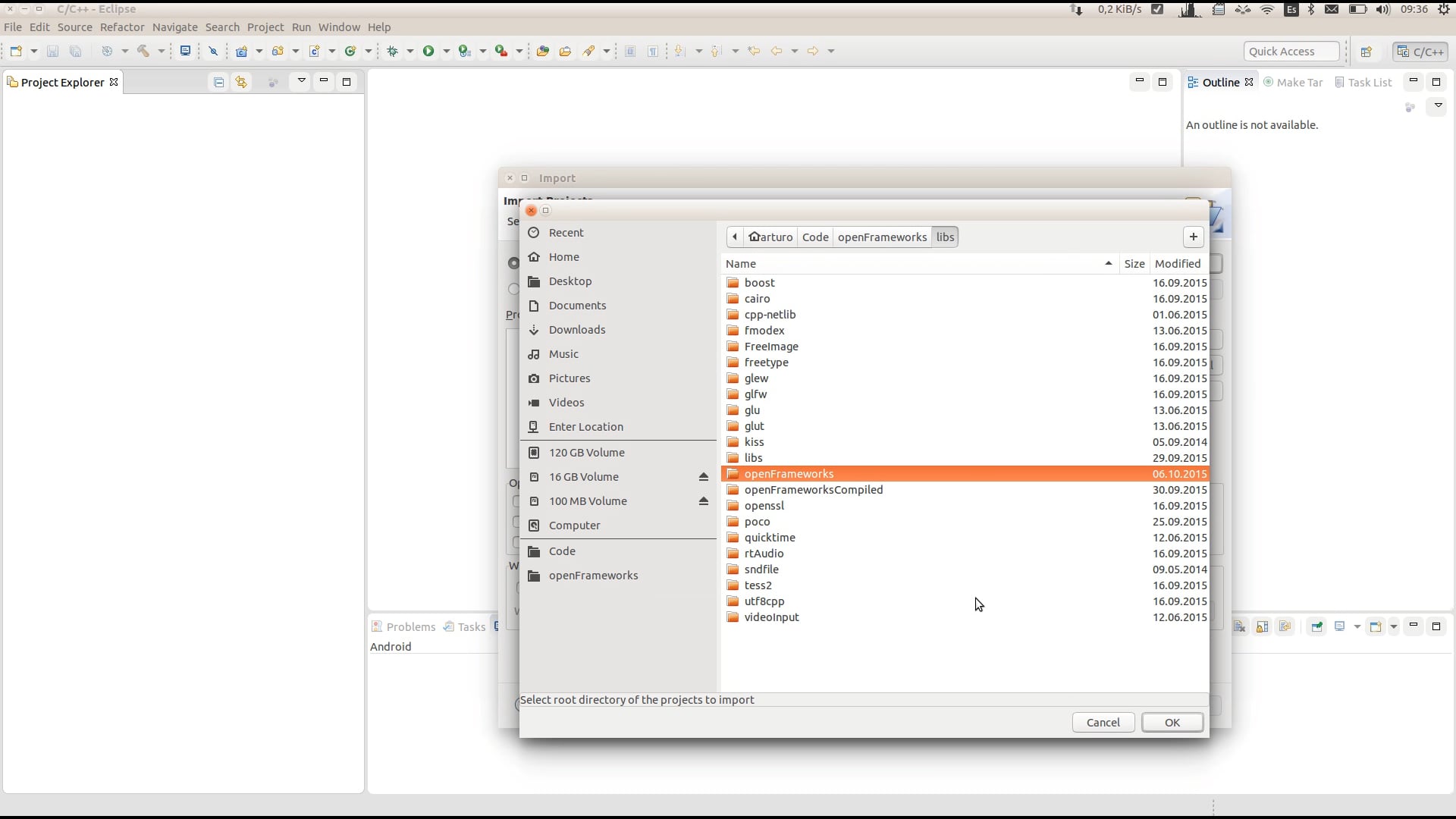
Task: Build the project using the hammer icon
Action: click(x=143, y=51)
